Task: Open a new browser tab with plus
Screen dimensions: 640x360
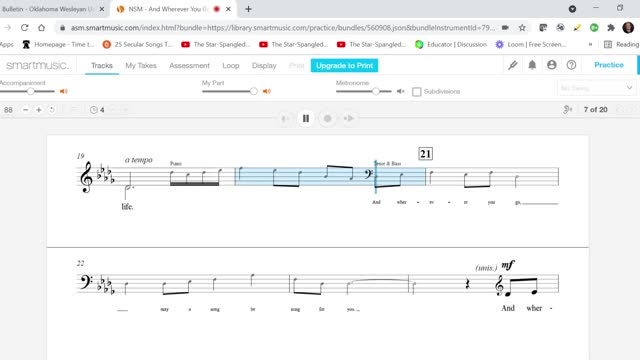Action: 248,9
